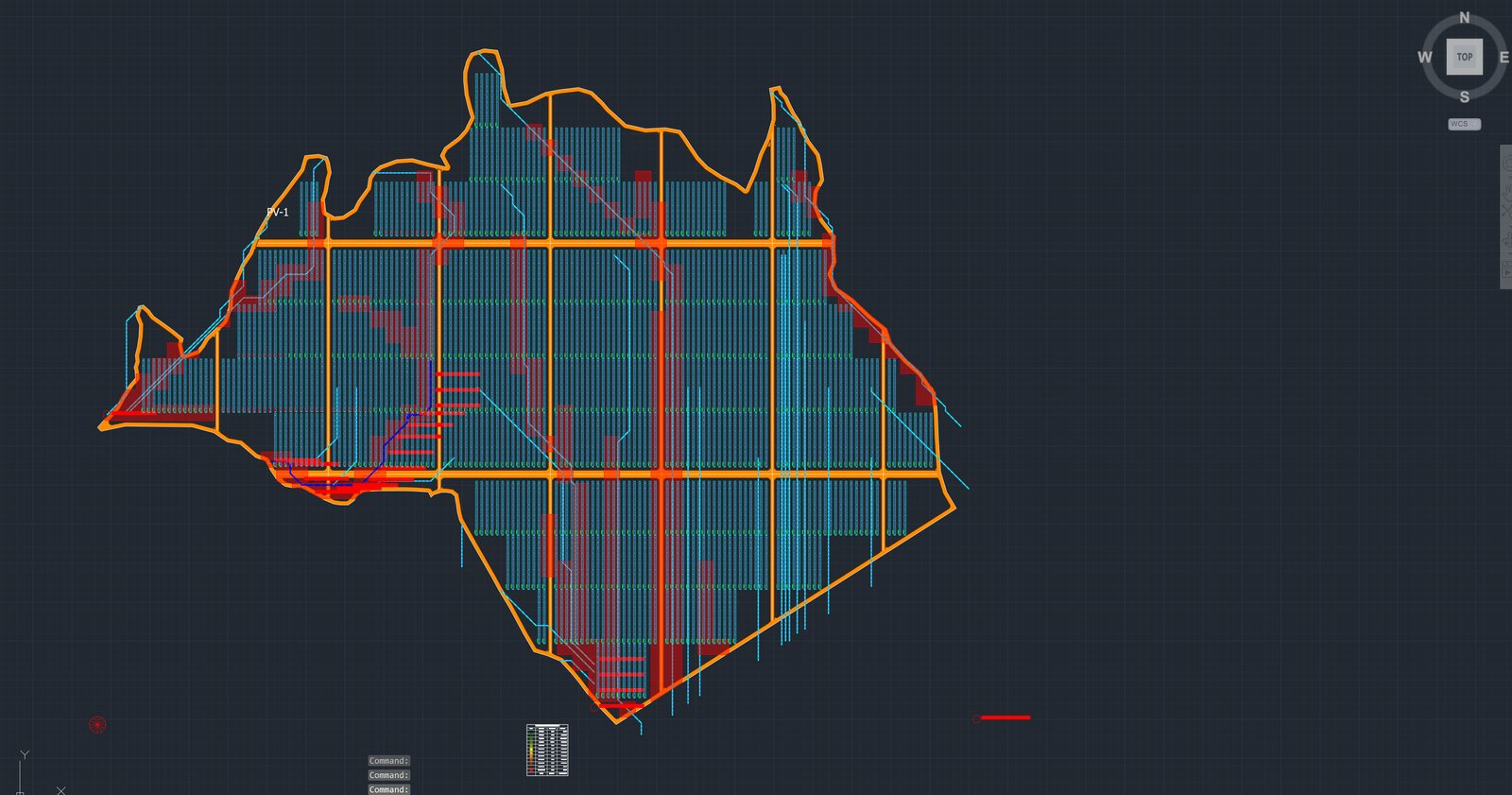This screenshot has height=795, width=1512.
Task: Open the WCS coordinate system dropdown
Action: [1465, 124]
